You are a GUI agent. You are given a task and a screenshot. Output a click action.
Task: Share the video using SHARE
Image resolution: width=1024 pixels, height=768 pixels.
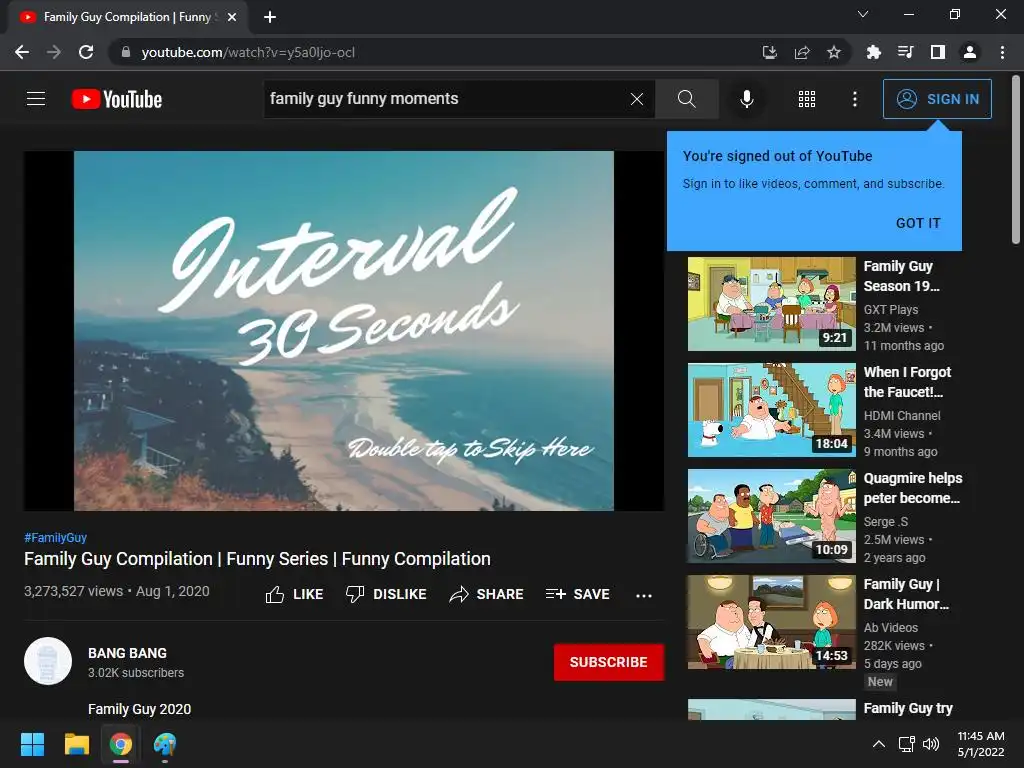pos(487,594)
